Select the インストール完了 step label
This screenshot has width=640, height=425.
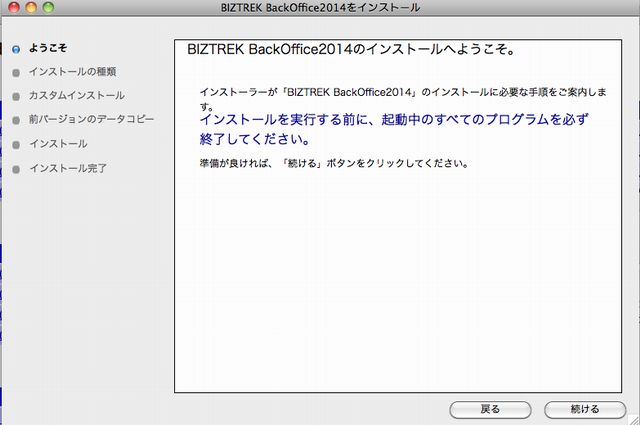click(x=68, y=168)
